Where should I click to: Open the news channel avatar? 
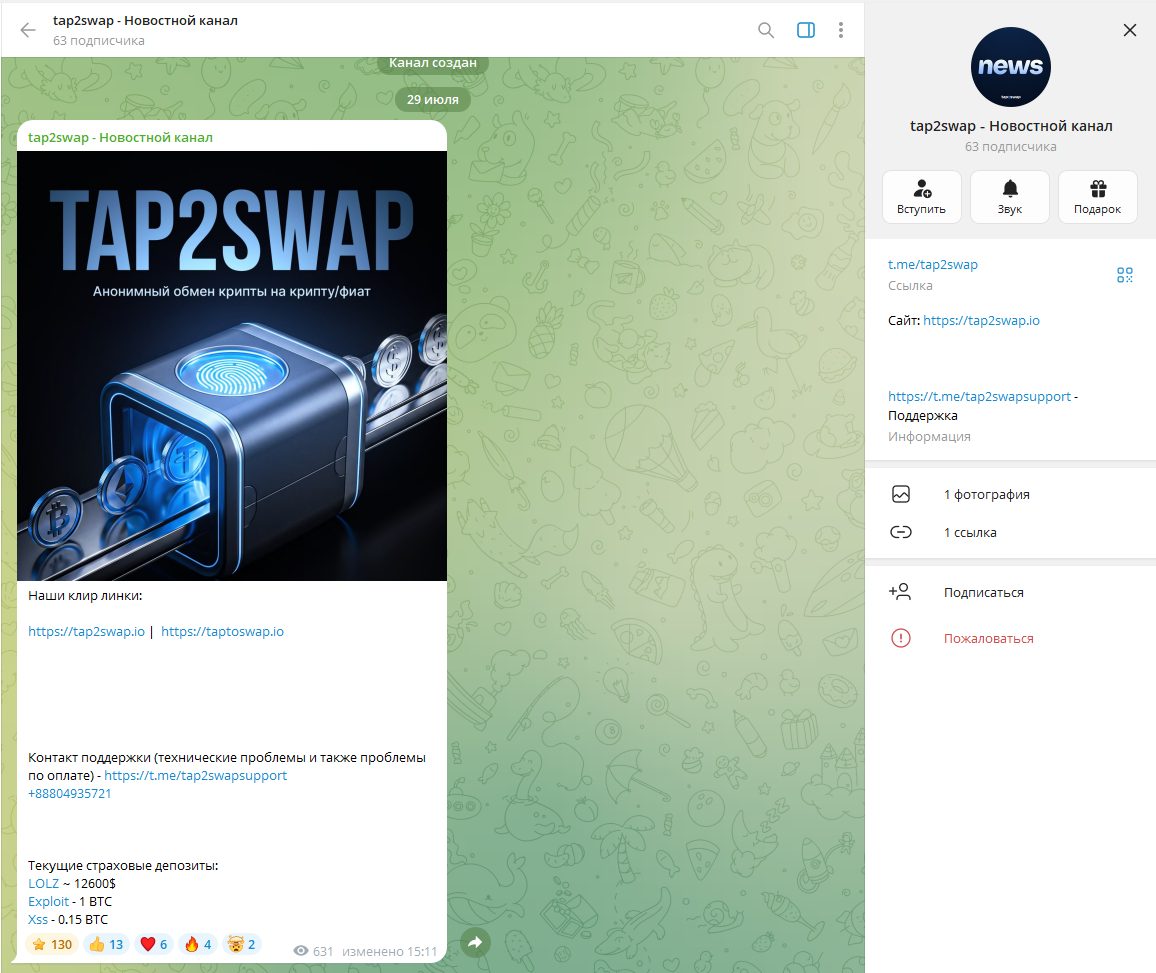point(1011,67)
